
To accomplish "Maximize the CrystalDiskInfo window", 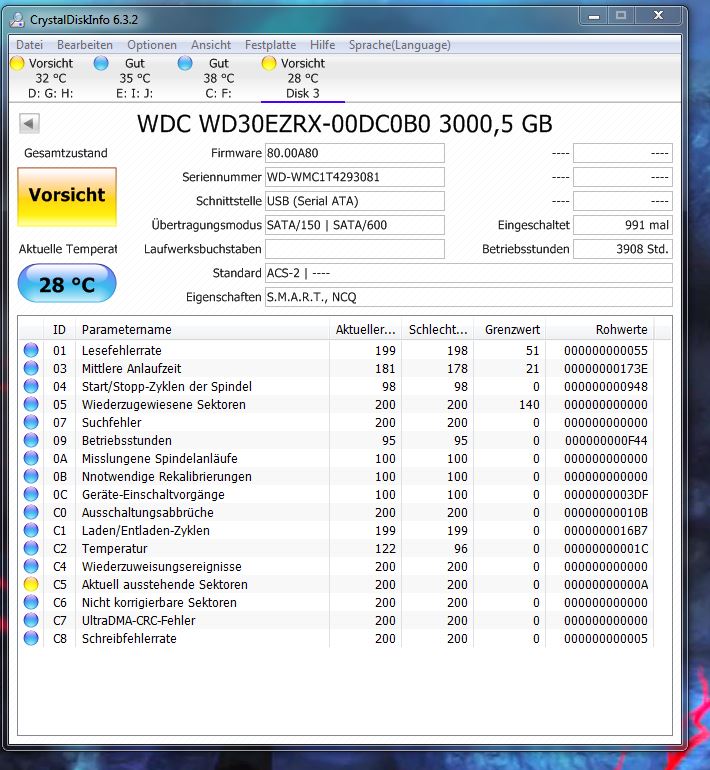I will click(621, 16).
